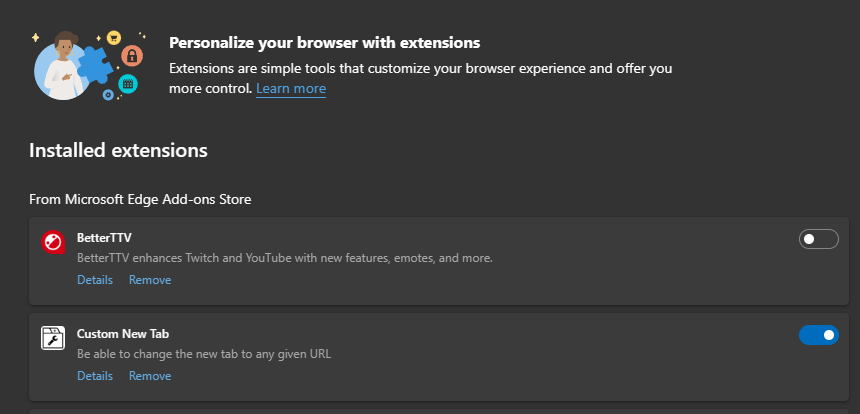The image size is (860, 414).
Task: Click the teal calendar icon in the illustration
Action: 128,84
